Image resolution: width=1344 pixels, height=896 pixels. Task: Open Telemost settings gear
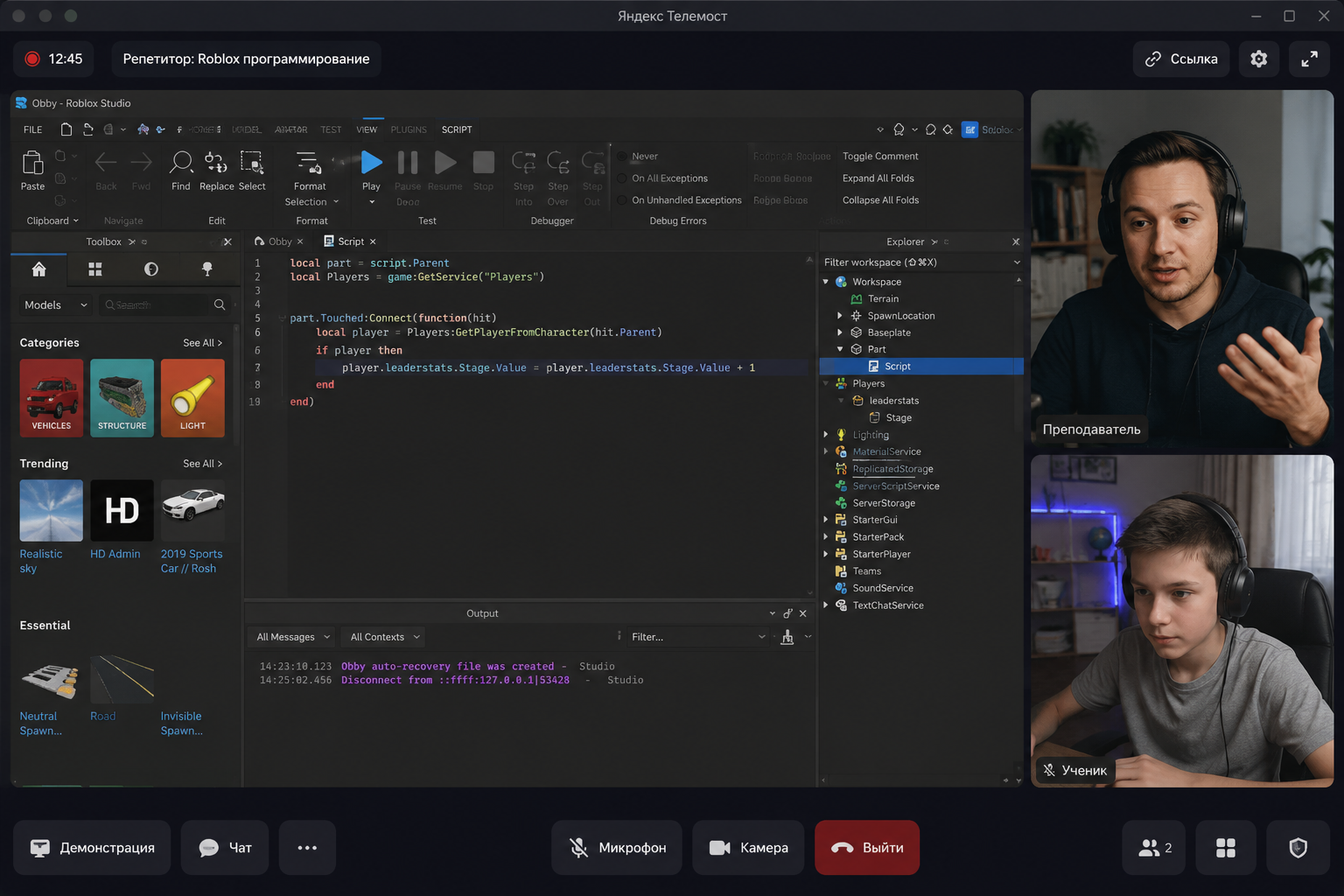1258,59
